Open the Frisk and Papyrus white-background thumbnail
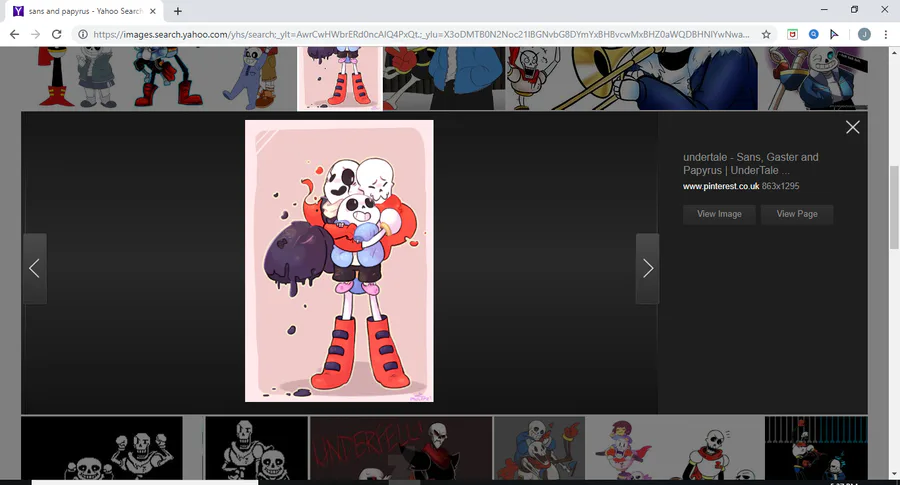 click(x=675, y=448)
